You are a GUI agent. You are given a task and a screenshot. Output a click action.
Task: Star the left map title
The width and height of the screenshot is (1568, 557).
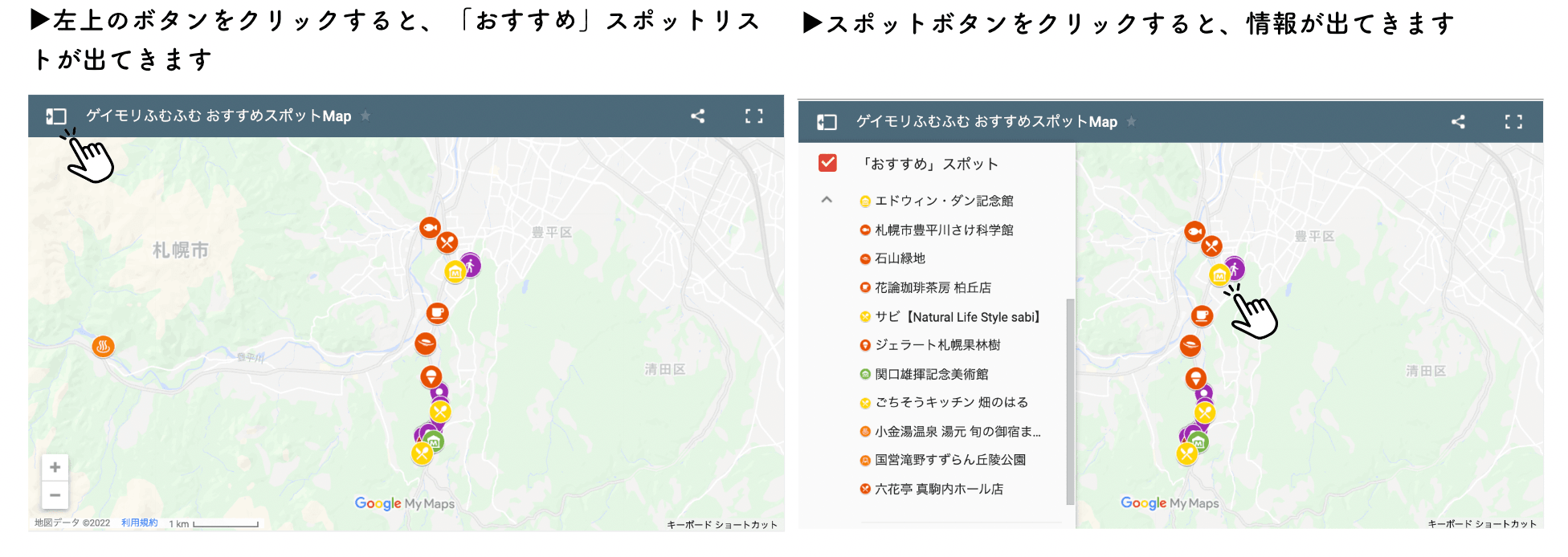[x=365, y=116]
